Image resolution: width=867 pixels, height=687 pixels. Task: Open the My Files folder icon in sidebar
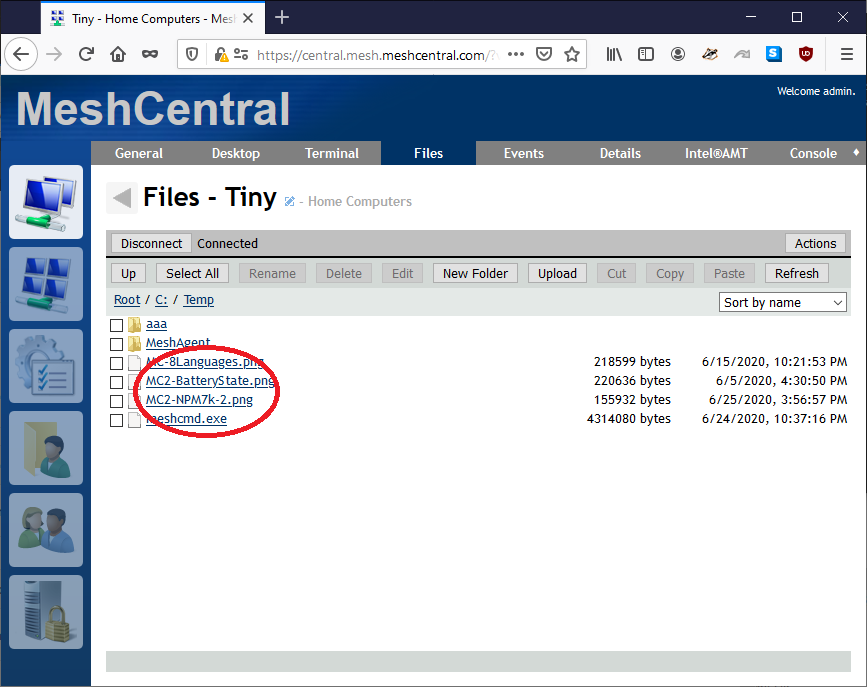45,448
